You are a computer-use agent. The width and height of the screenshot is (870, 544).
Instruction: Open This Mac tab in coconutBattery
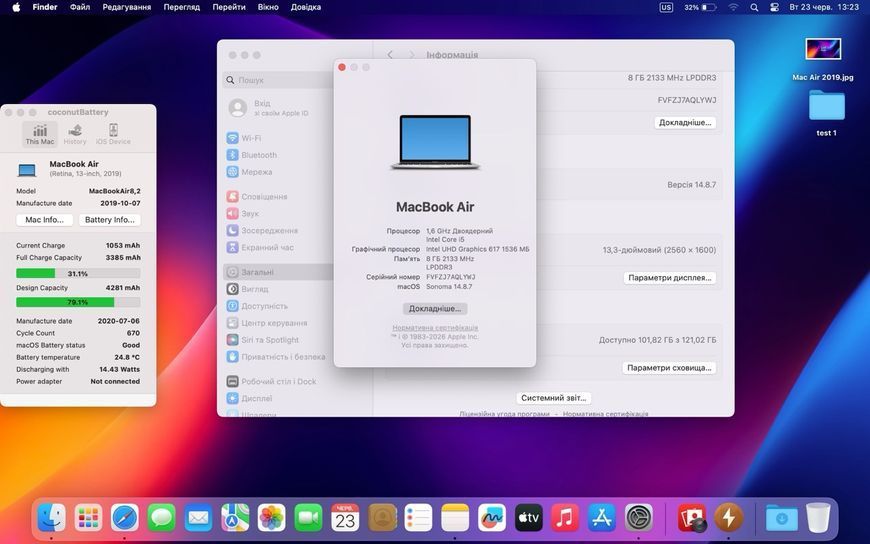click(x=40, y=134)
